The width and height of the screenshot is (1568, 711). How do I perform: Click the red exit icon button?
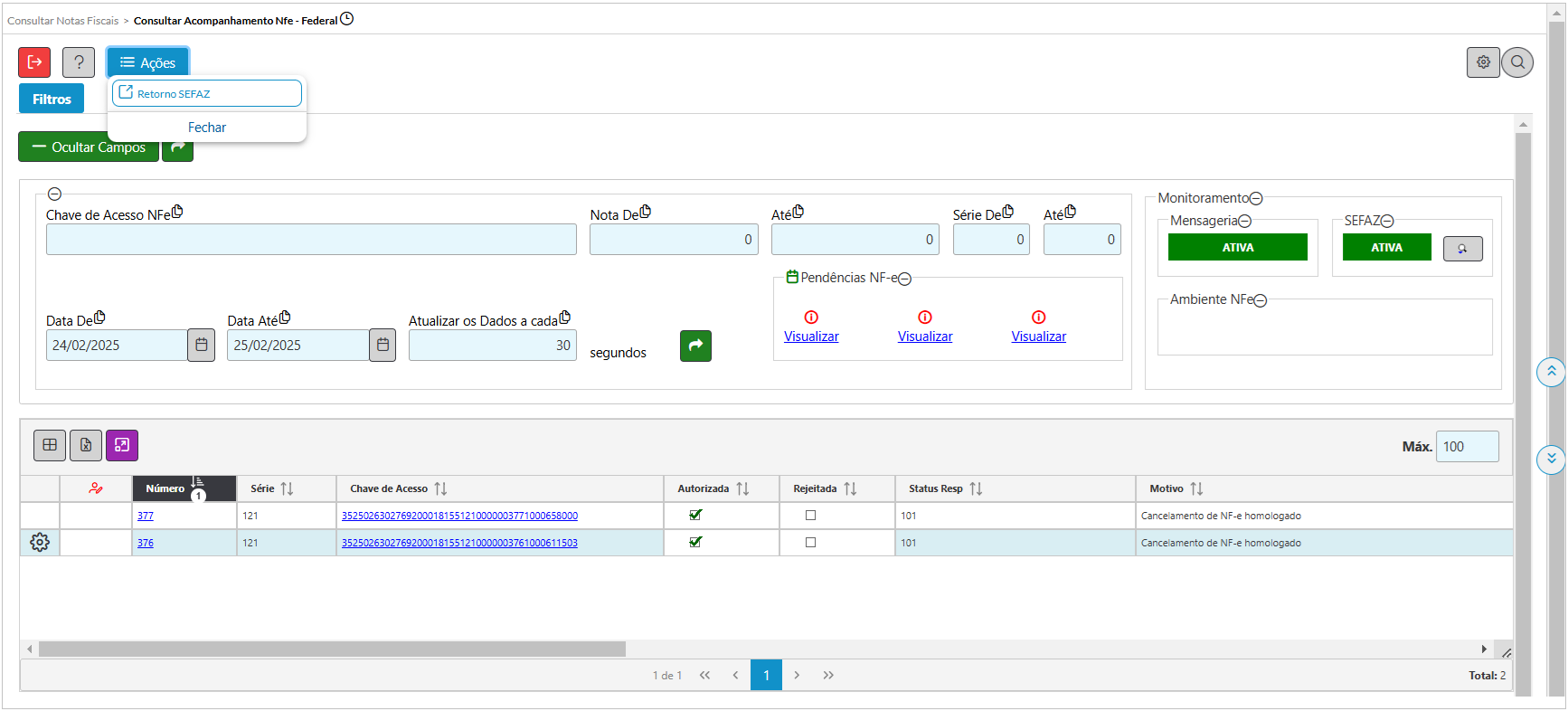[34, 62]
